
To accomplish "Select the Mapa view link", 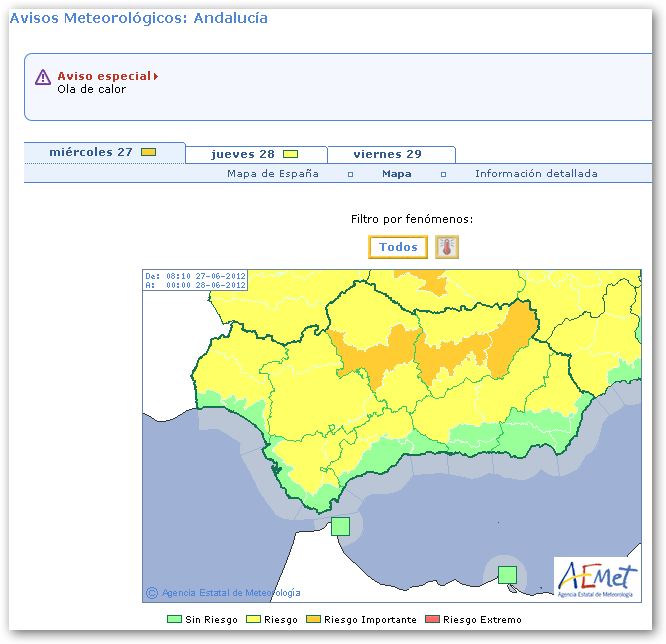I will click(397, 173).
